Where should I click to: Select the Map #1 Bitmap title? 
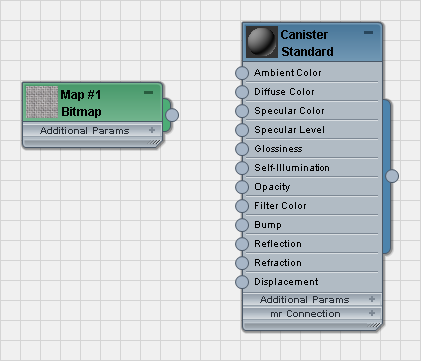(81, 103)
